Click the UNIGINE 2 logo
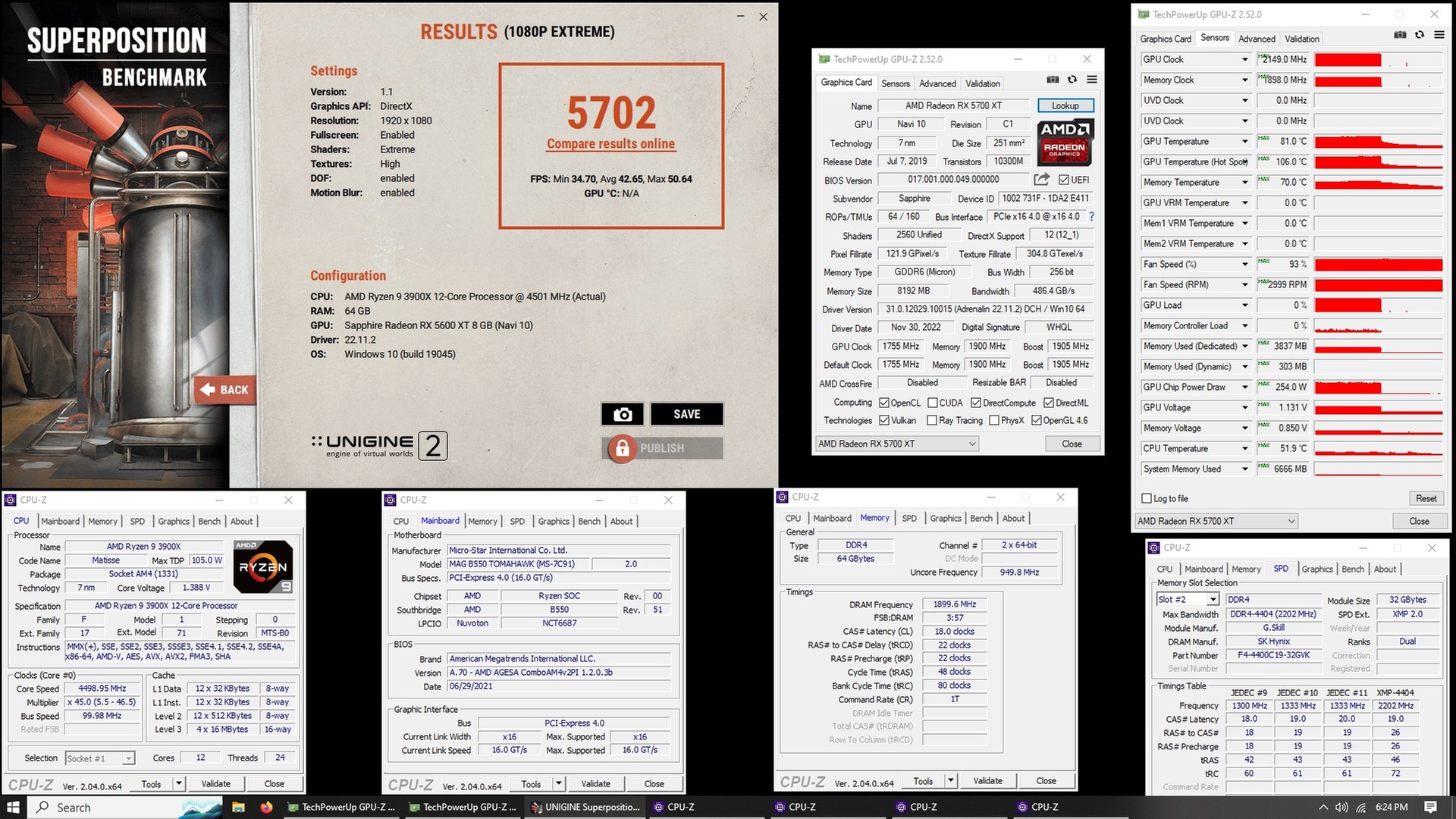 click(379, 446)
